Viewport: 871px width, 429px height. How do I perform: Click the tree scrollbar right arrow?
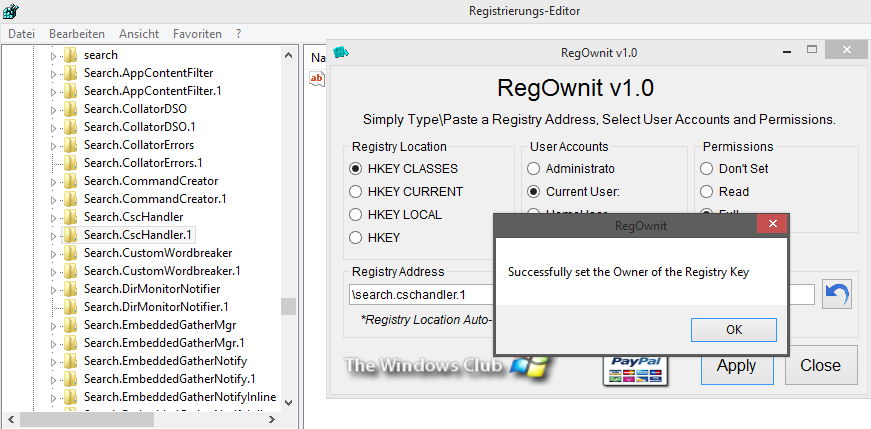pyautogui.click(x=272, y=420)
